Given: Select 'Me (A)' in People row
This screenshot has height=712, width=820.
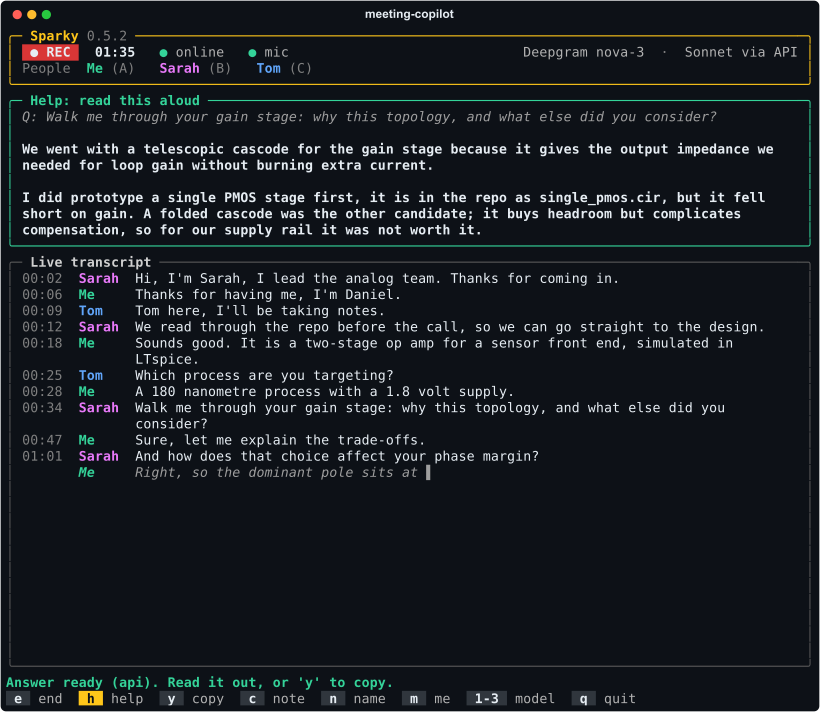Looking at the screenshot, I should [x=110, y=69].
